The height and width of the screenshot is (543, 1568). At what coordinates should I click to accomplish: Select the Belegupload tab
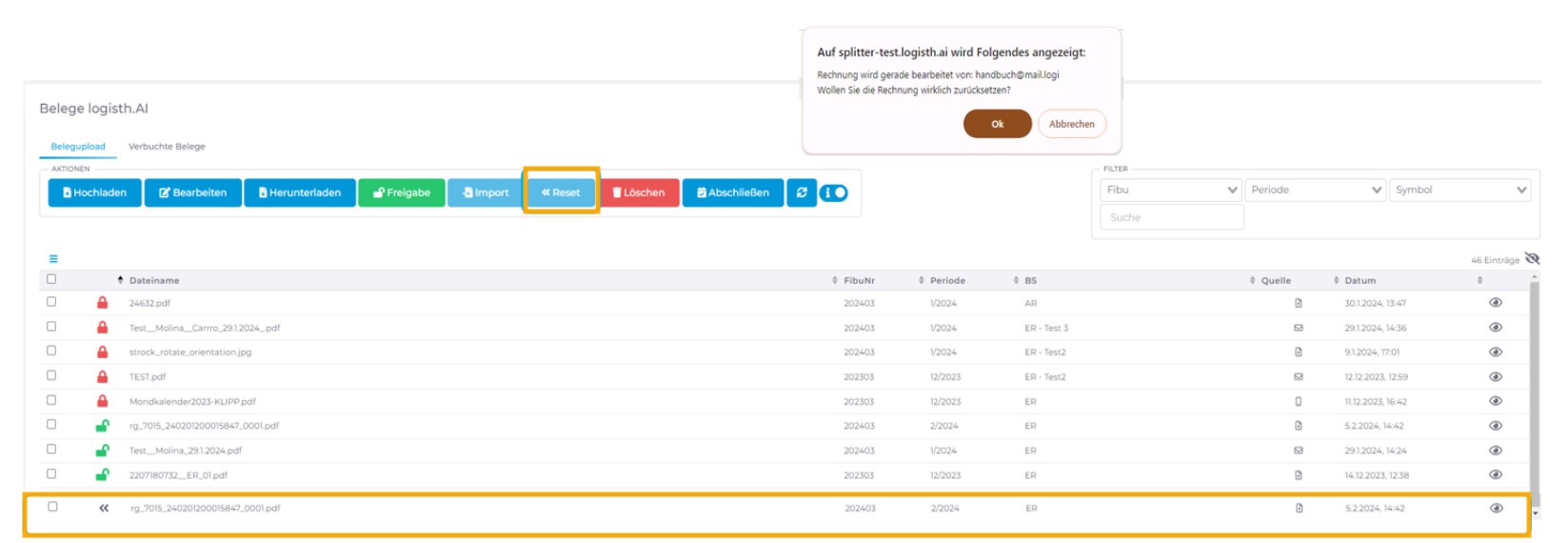point(78,147)
